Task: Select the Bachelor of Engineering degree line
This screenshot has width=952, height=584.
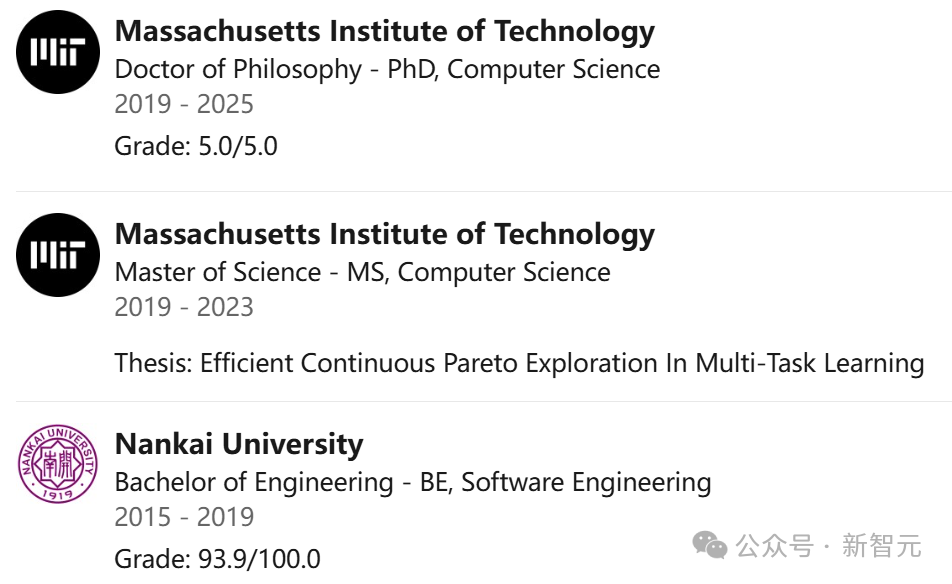Action: (413, 483)
